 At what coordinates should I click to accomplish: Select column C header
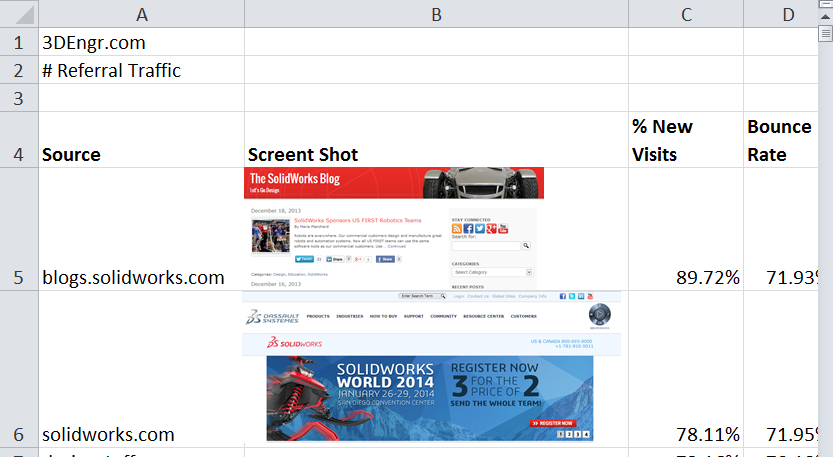(x=686, y=14)
